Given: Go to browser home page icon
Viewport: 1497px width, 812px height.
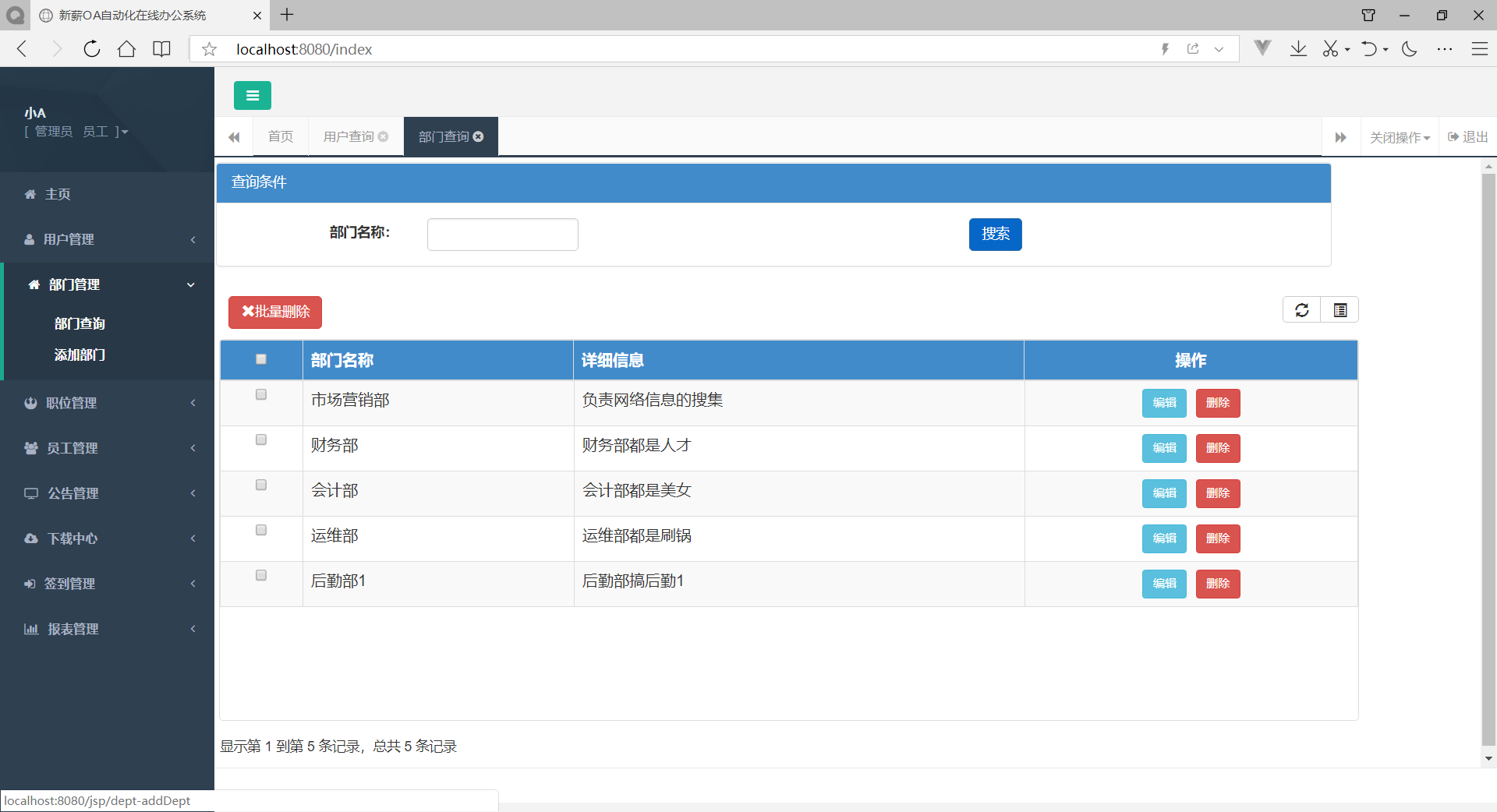Looking at the screenshot, I should pyautogui.click(x=126, y=49).
